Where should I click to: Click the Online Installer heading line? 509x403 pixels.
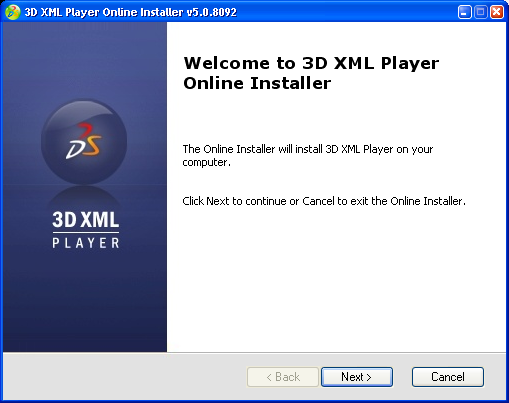(x=257, y=83)
